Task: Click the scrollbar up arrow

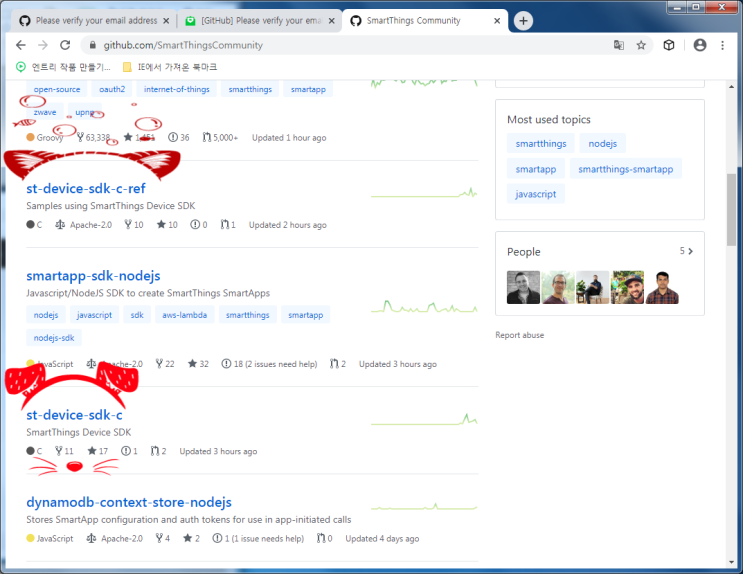Action: pos(732,87)
